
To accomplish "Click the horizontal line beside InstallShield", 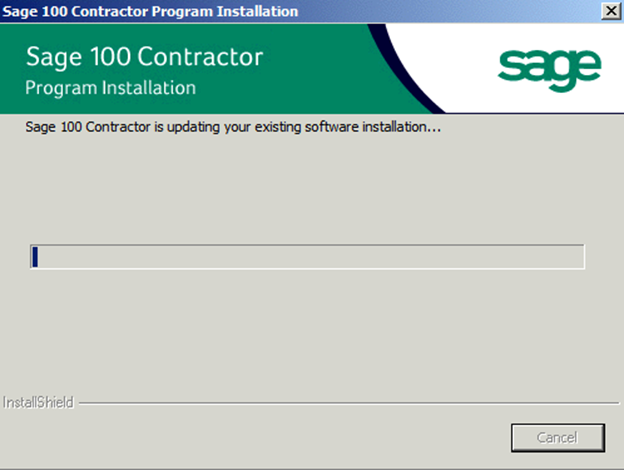I will tap(349, 403).
